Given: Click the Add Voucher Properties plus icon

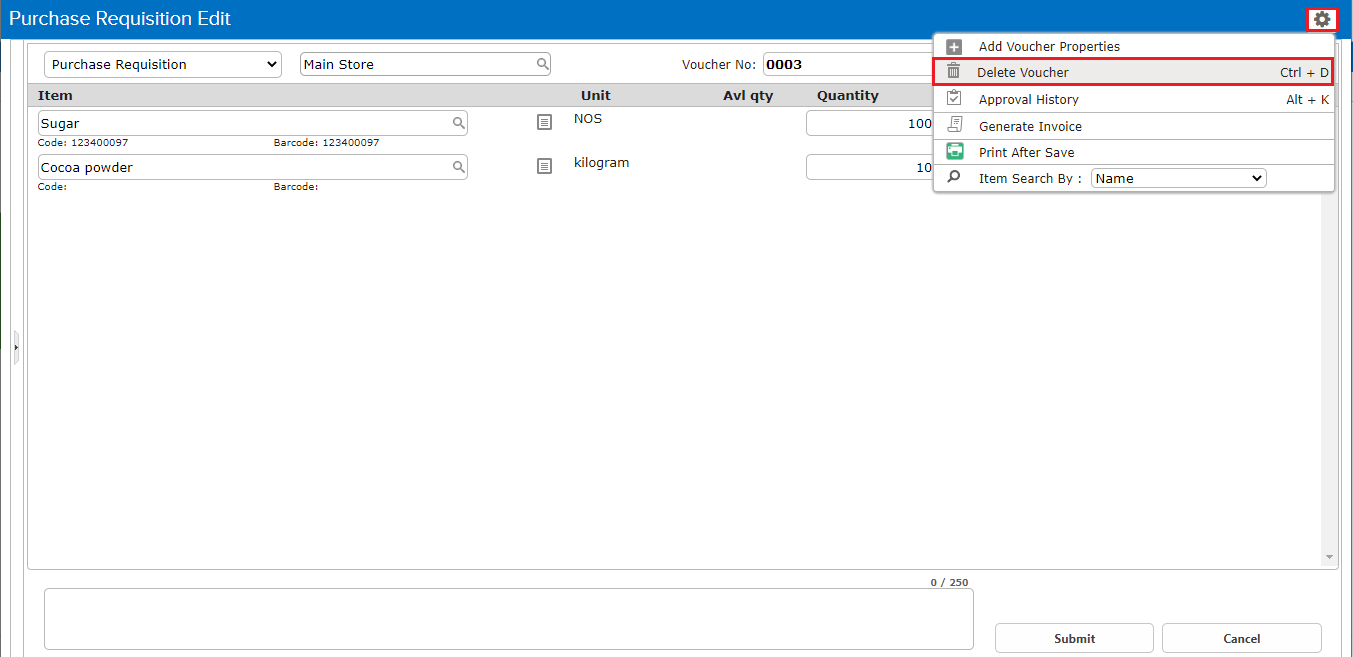Looking at the screenshot, I should 954,47.
